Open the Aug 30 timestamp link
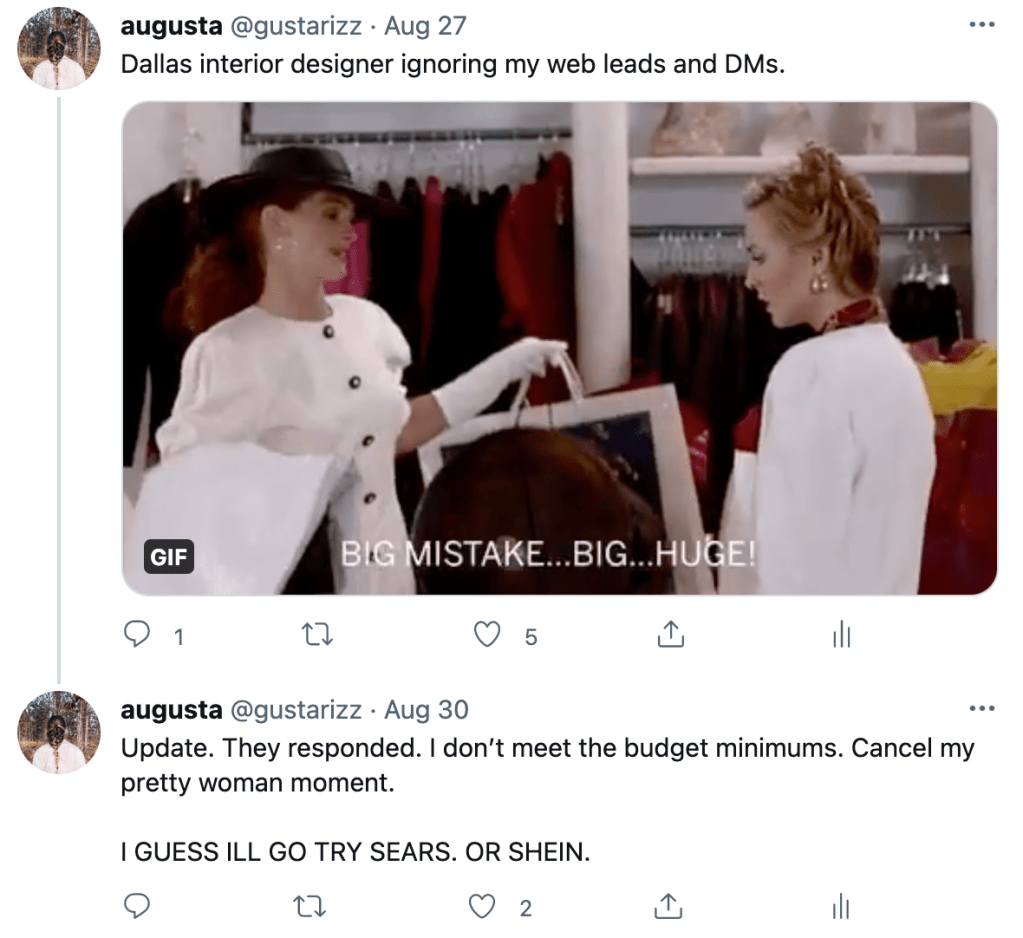The image size is (1023, 938). click(426, 710)
